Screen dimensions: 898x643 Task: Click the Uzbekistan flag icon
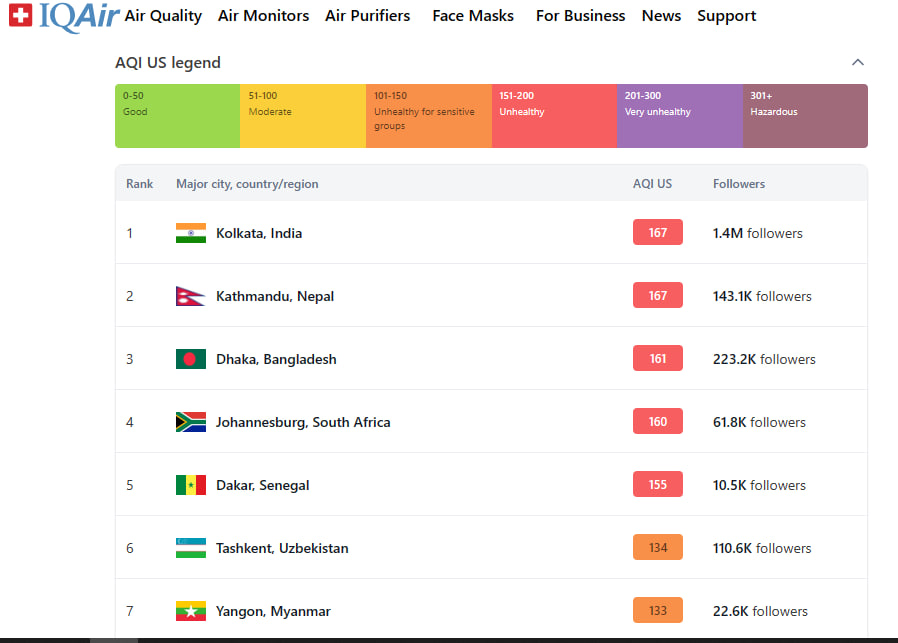tap(190, 548)
